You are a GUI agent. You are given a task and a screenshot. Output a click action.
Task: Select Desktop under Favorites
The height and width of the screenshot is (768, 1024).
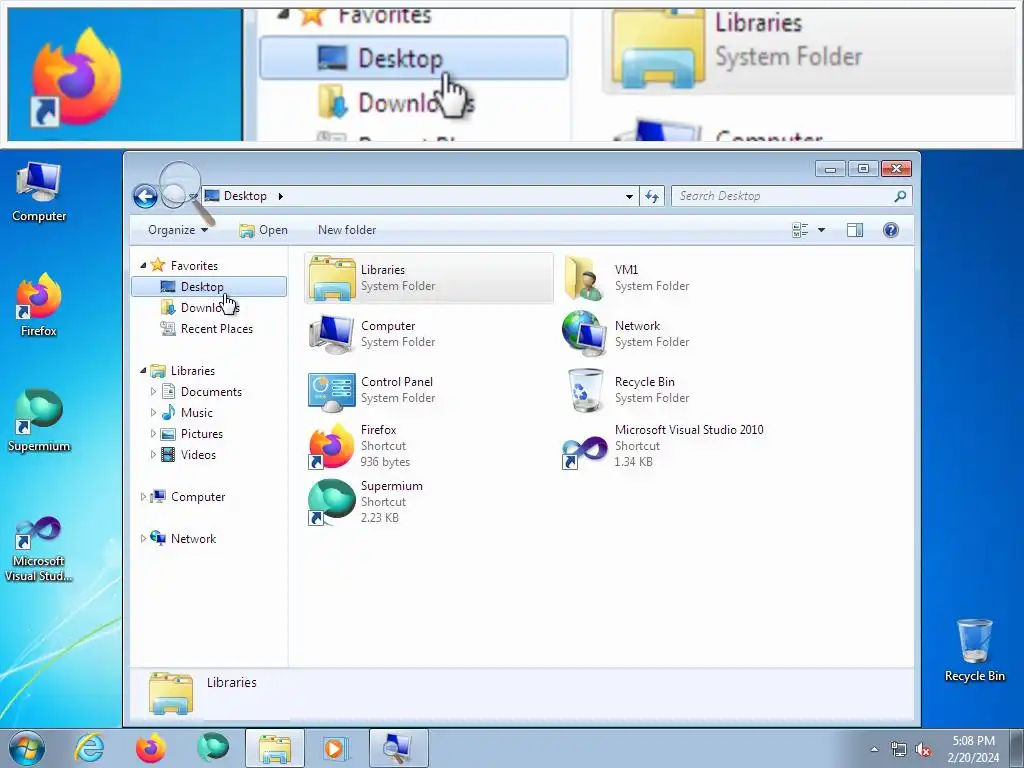pyautogui.click(x=209, y=287)
